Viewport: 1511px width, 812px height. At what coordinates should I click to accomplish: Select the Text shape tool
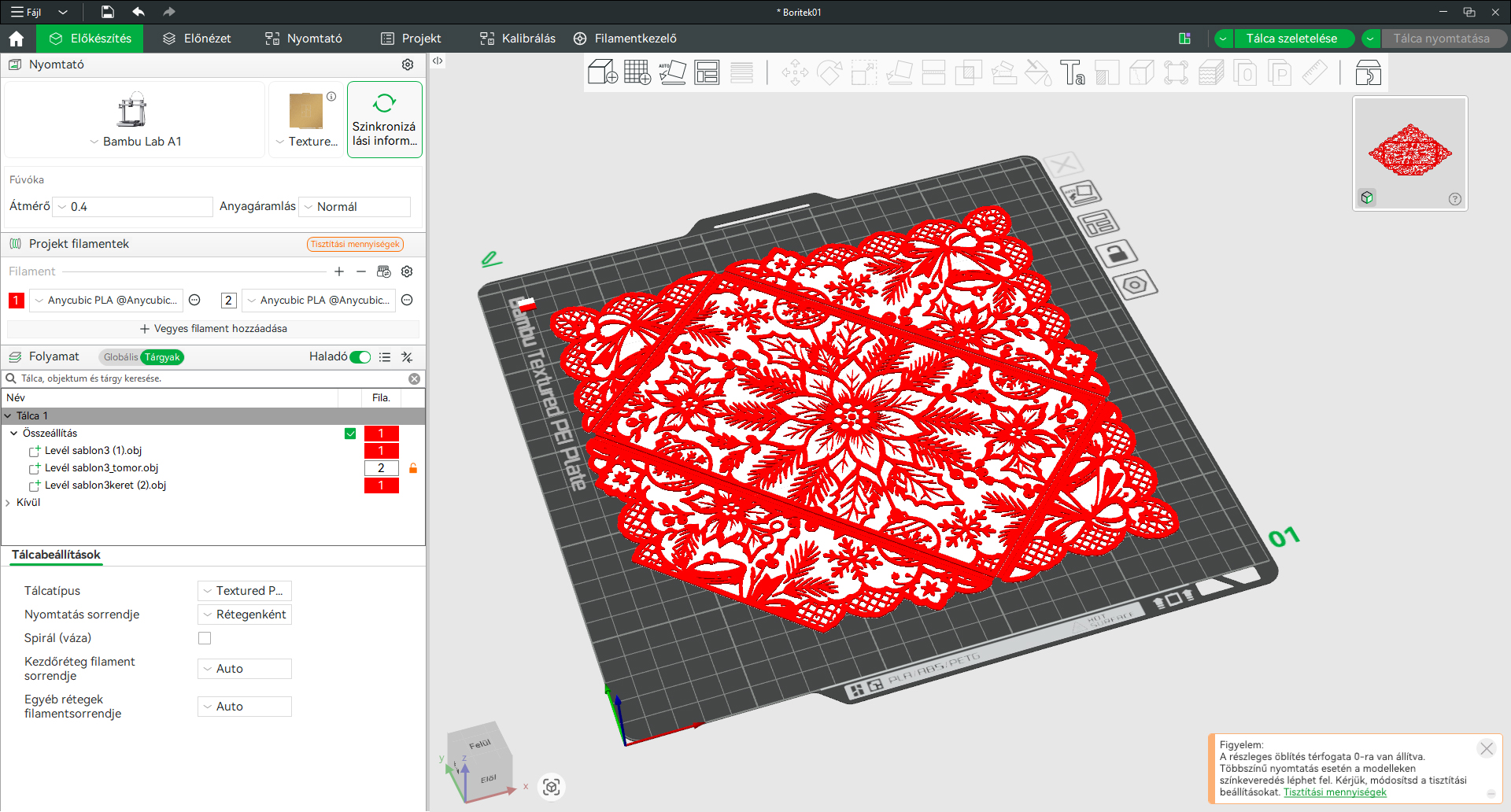[x=1073, y=73]
